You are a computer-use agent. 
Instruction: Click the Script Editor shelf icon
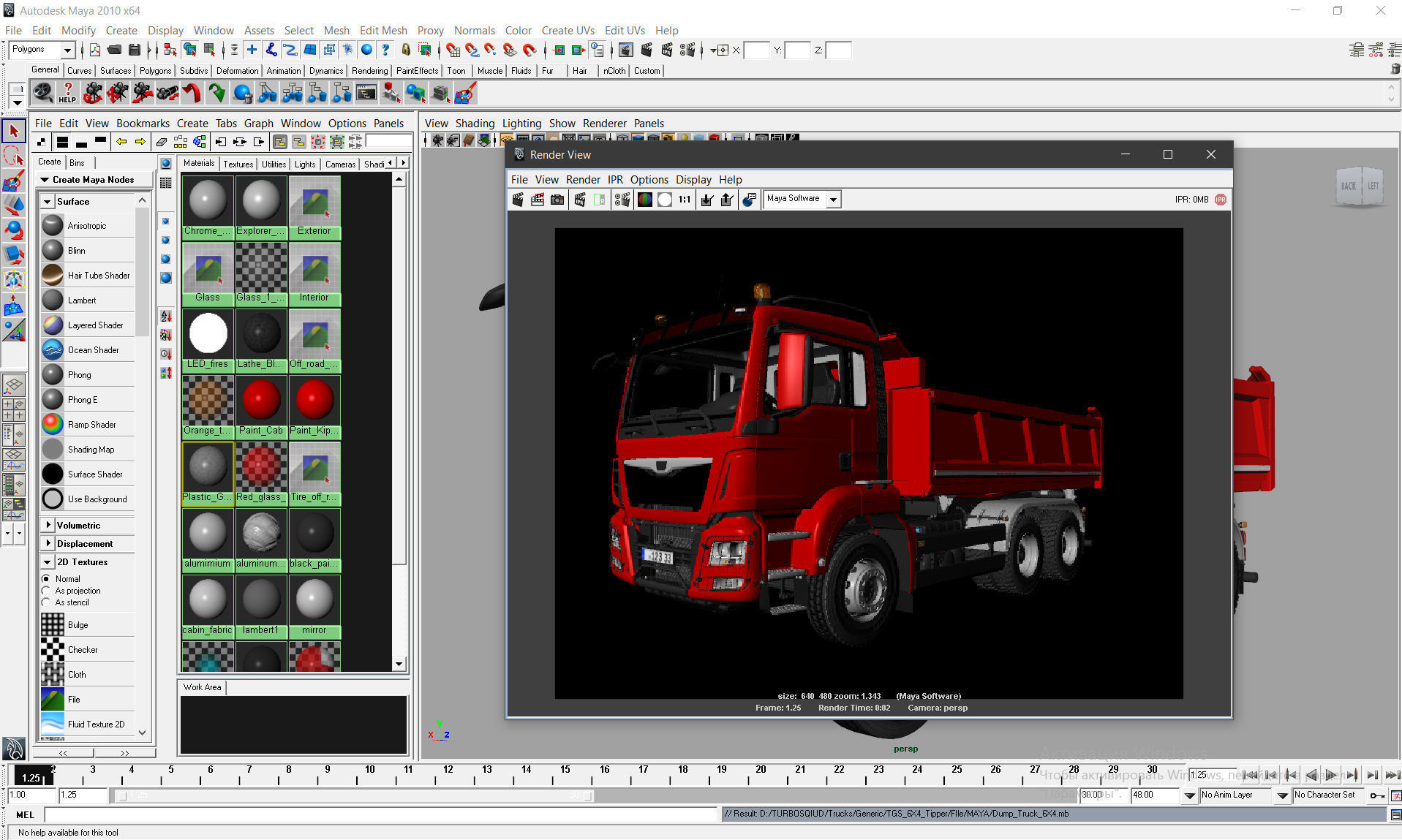(x=366, y=93)
